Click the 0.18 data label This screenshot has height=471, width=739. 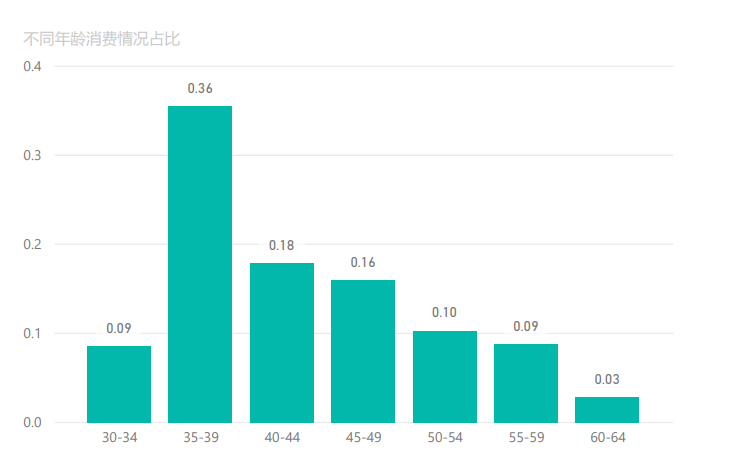281,246
